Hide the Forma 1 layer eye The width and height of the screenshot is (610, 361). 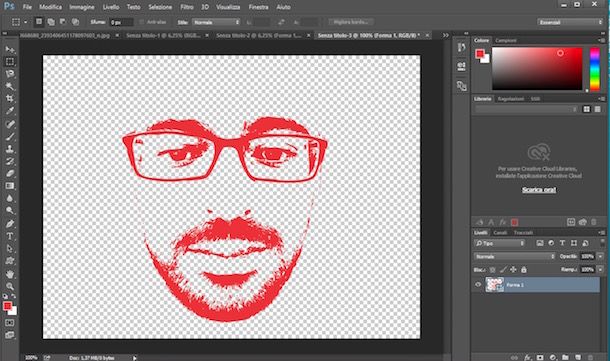478,284
